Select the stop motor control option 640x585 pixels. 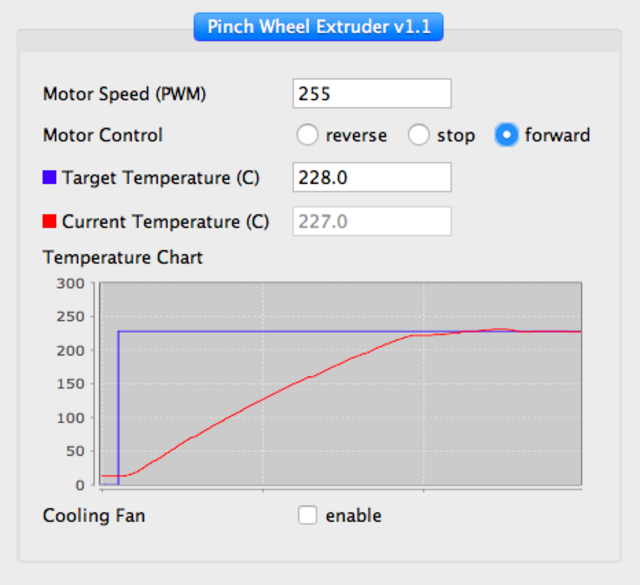(x=418, y=135)
